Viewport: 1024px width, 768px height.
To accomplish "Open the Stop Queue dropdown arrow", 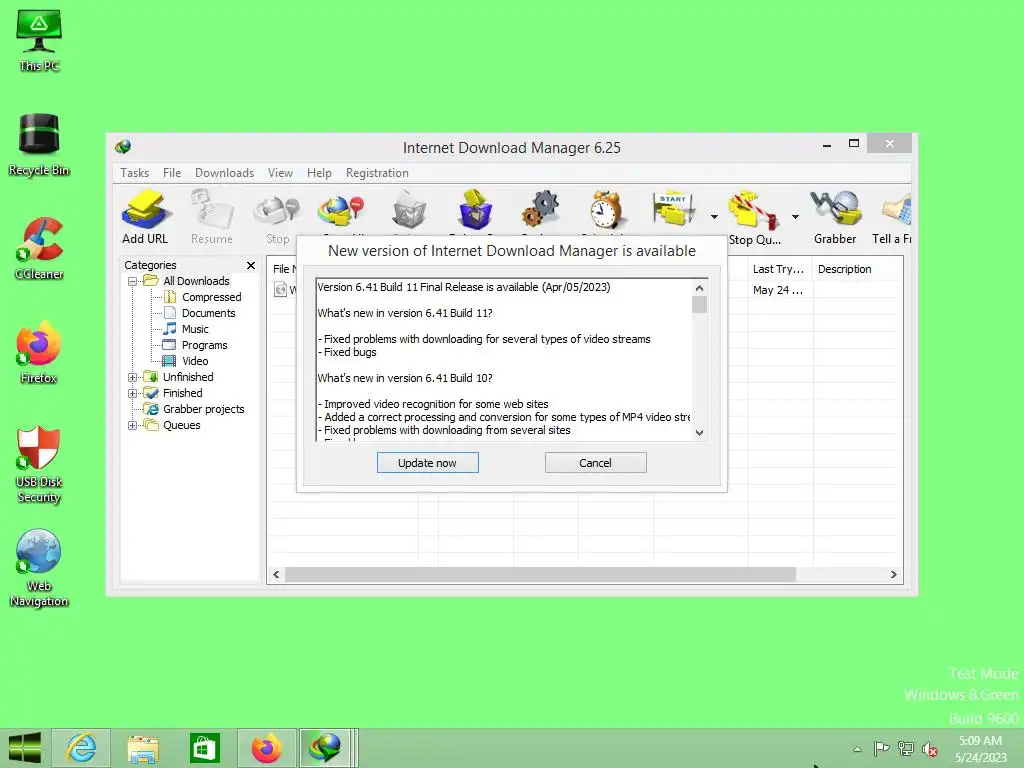I will 795,217.
